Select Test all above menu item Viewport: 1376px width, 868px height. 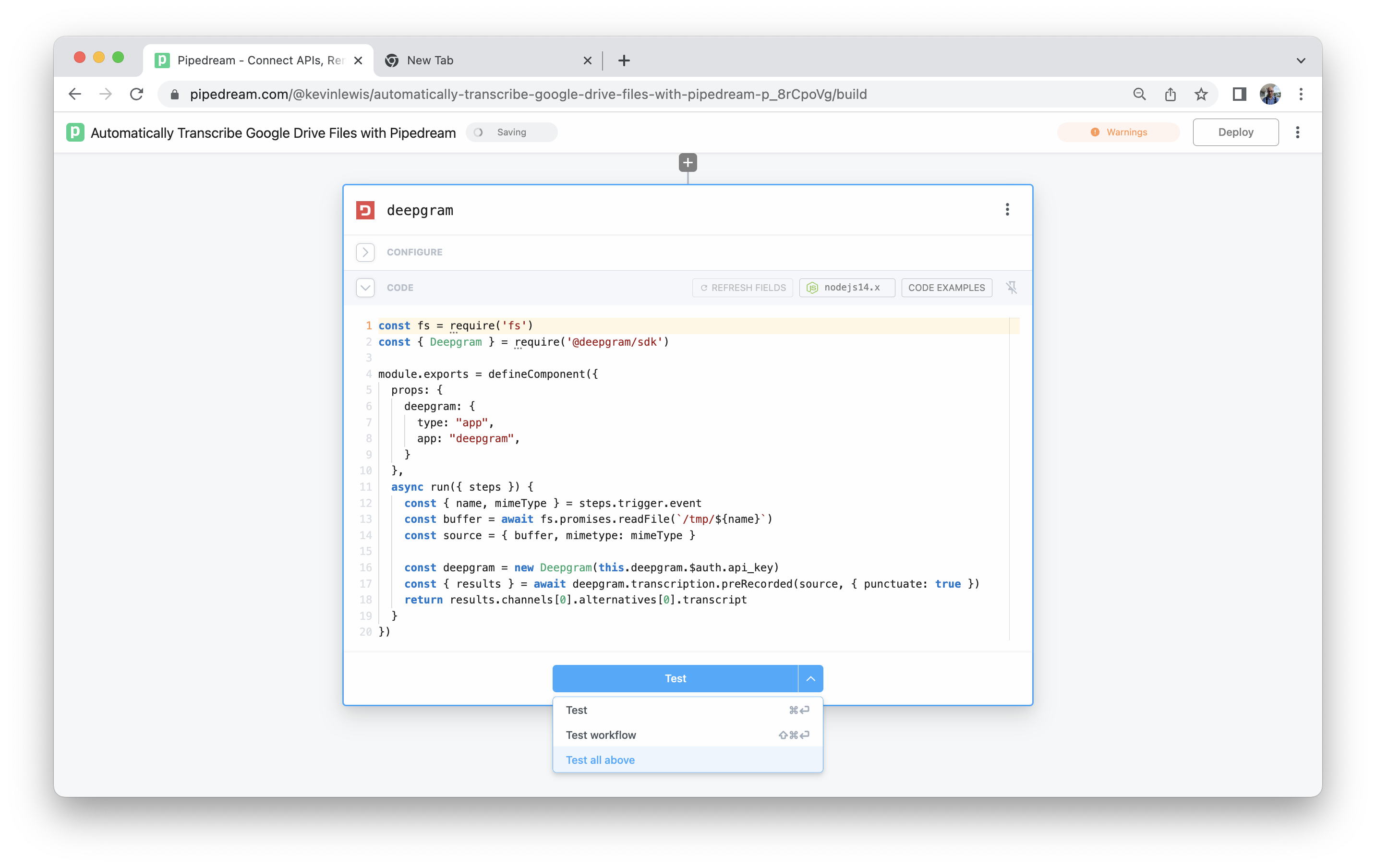point(688,760)
